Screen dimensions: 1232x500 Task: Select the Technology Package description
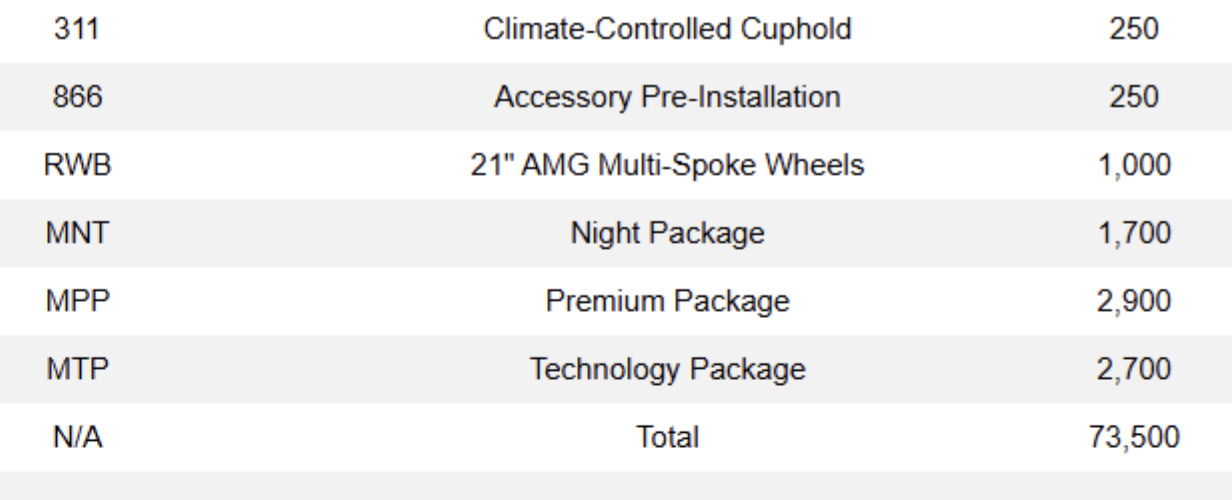point(667,369)
